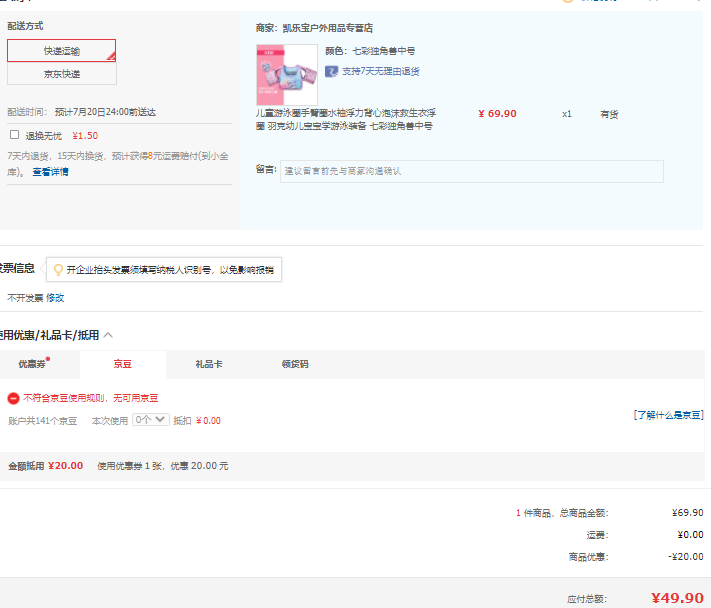Click the 留言 message input field
This screenshot has width=711, height=608.
pos(470,171)
